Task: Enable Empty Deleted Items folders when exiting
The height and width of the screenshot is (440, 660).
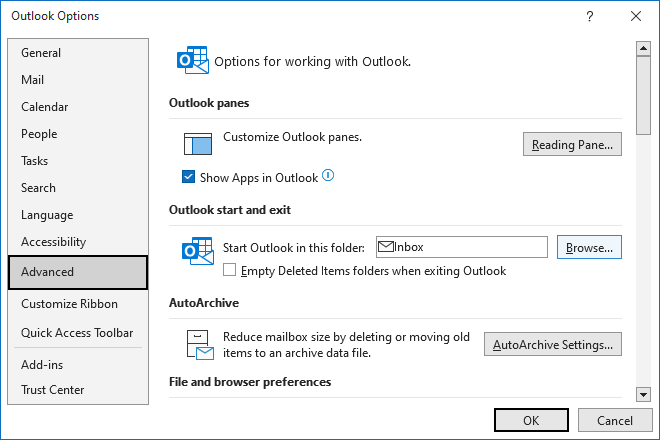Action: coord(230,271)
